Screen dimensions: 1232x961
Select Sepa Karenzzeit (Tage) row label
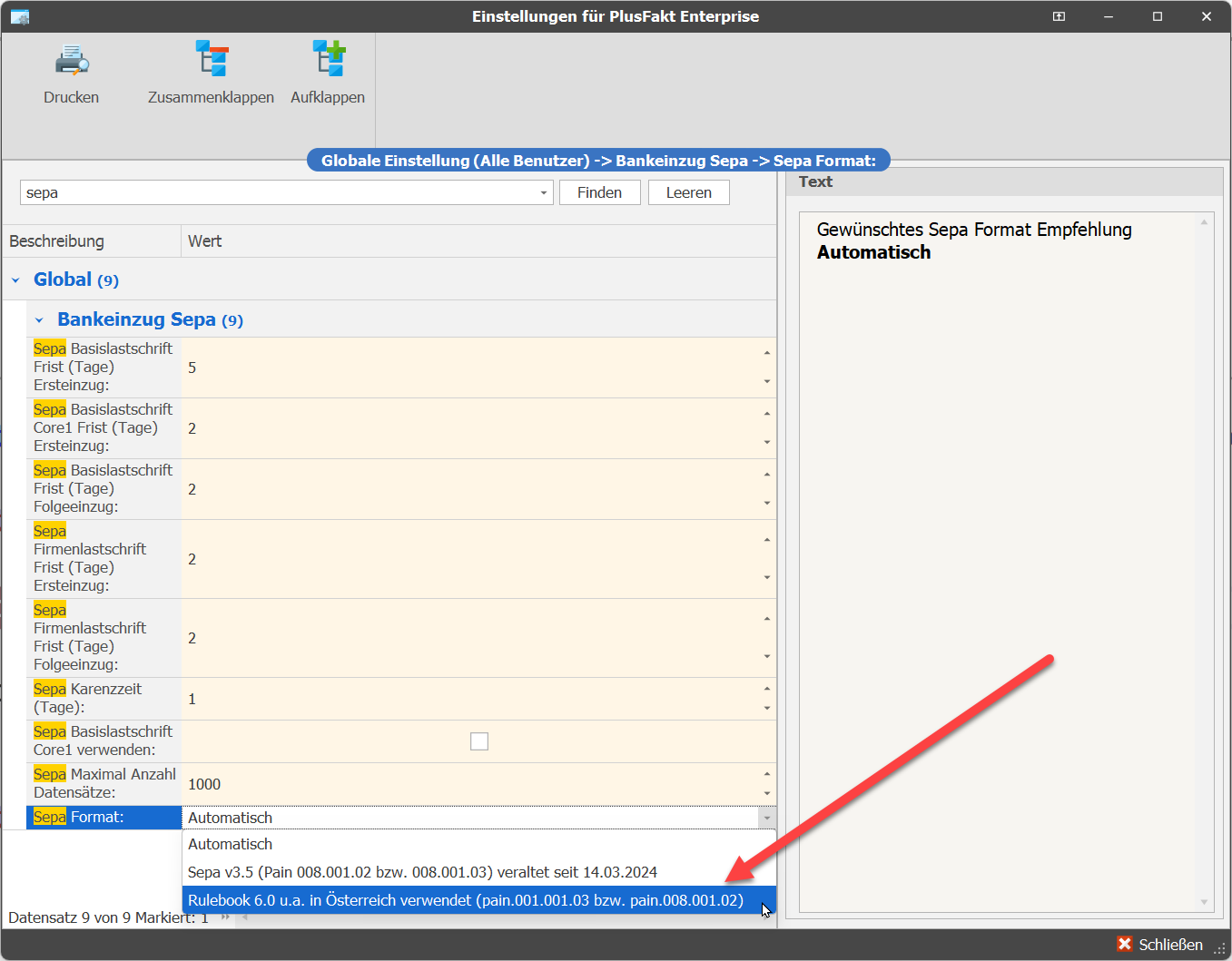104,699
